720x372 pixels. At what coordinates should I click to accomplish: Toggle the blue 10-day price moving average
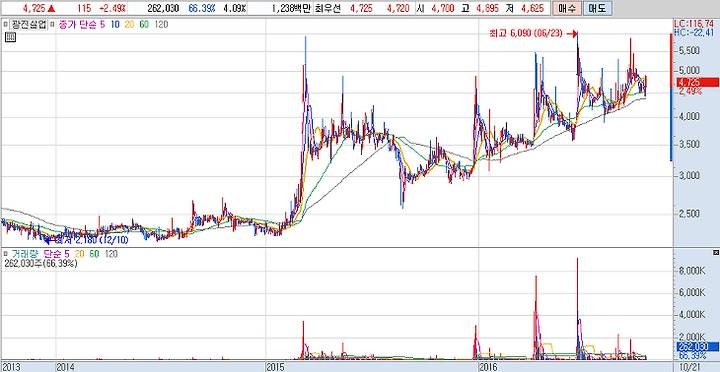114,25
